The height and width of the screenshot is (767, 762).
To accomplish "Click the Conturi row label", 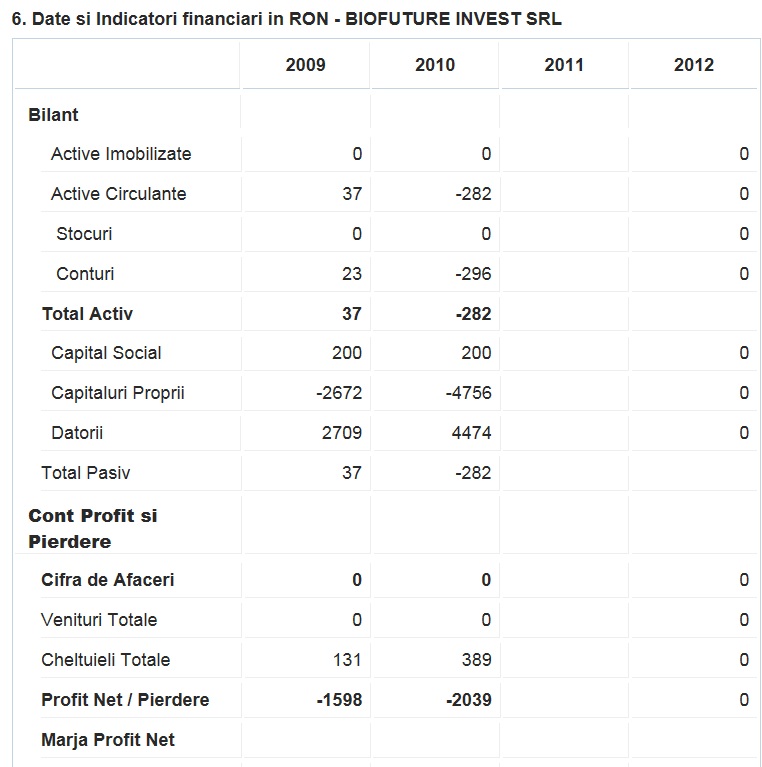I will 85,274.
